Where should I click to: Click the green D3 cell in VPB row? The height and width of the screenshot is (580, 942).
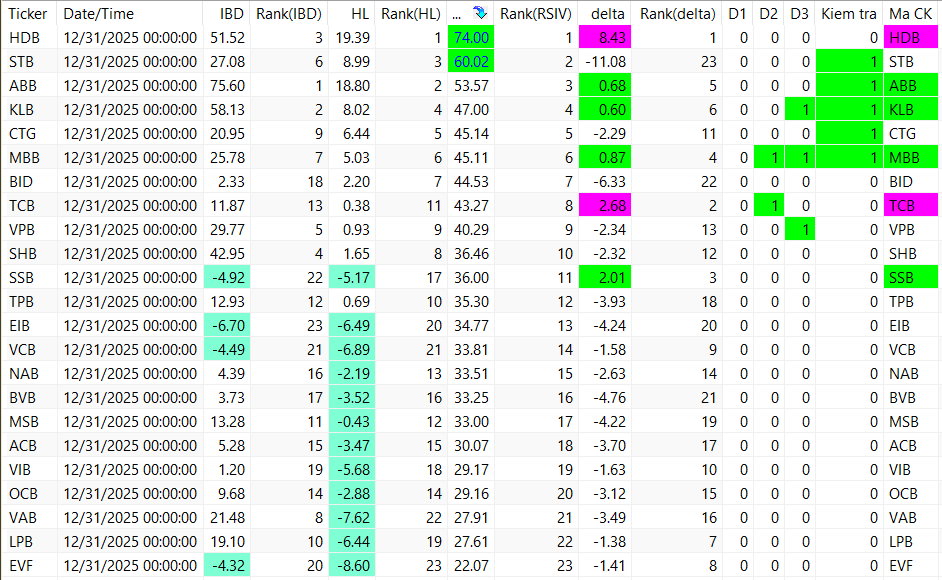[800, 230]
